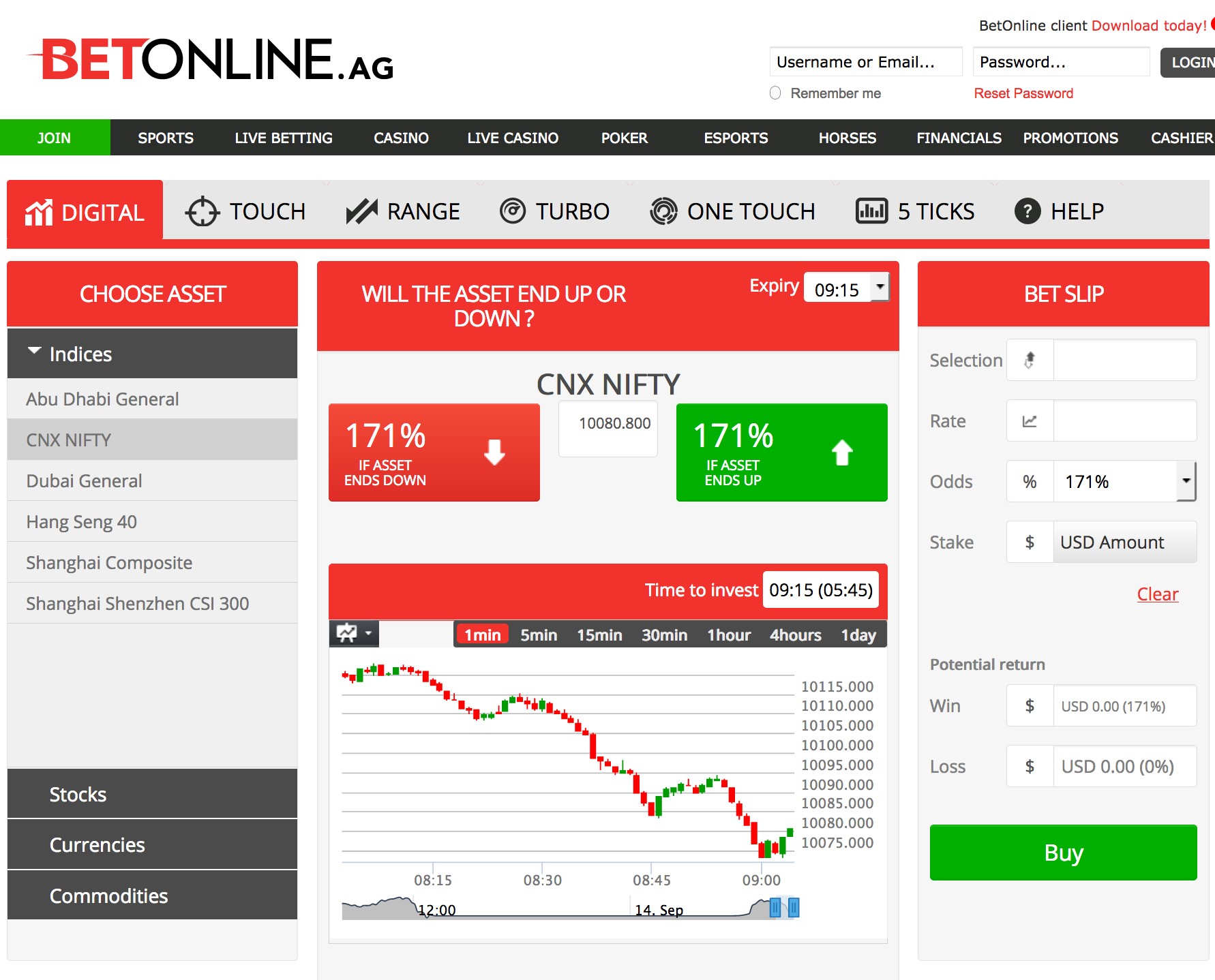Click the Win dollar sign icon

1030,706
